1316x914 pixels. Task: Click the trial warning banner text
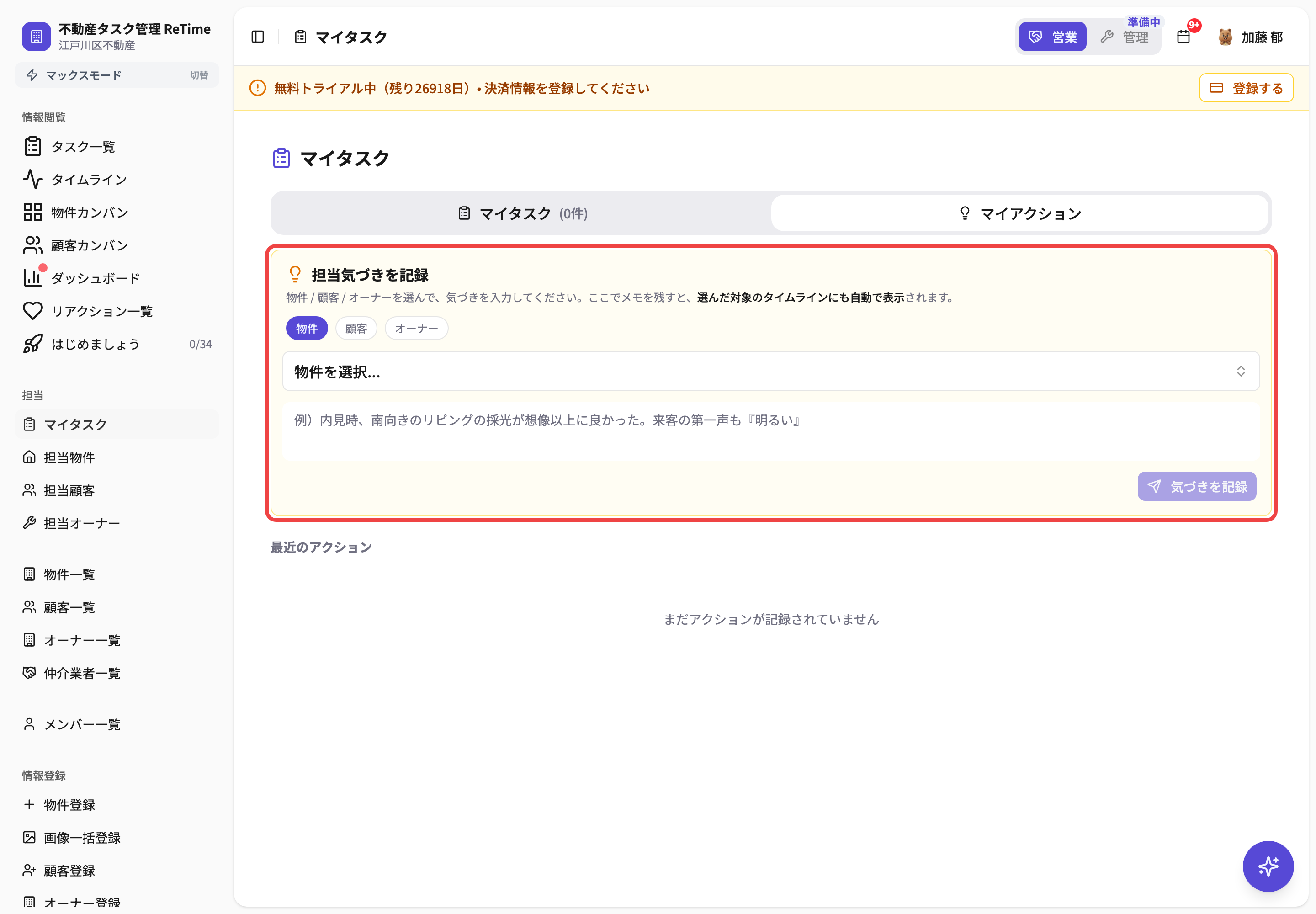(462, 88)
